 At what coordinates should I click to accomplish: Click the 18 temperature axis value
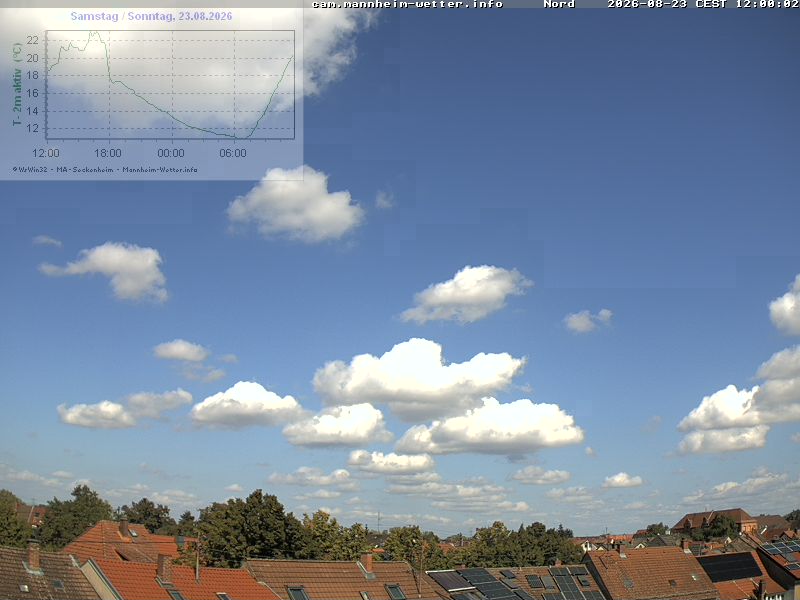33,75
